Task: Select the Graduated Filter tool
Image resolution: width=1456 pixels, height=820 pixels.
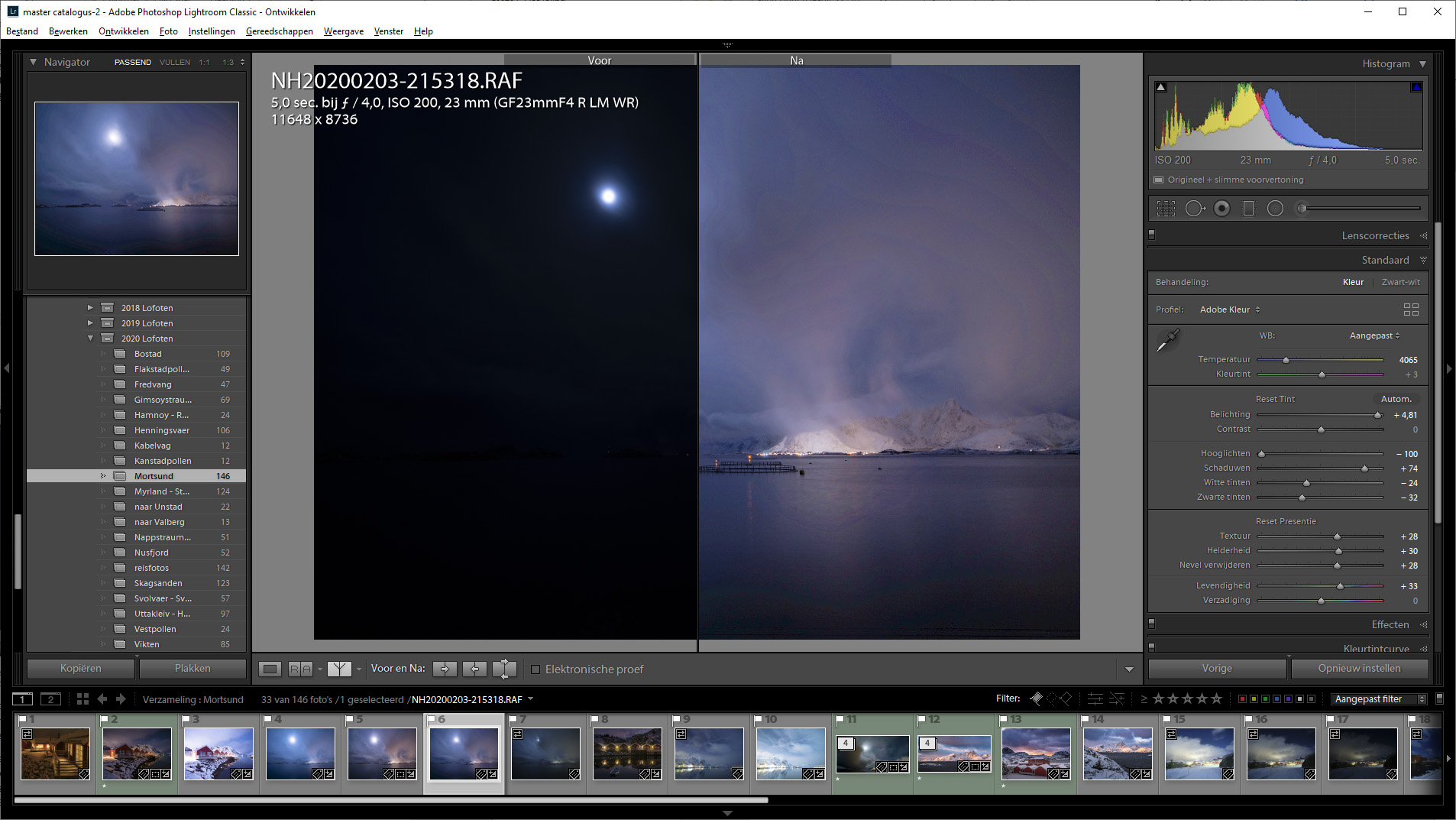Action: (1248, 209)
